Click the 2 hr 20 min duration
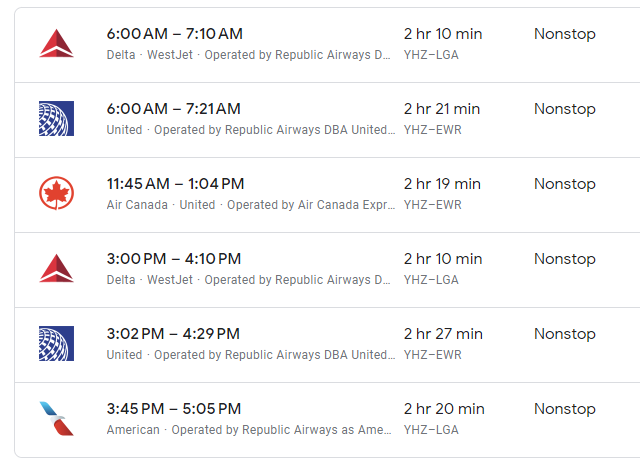Screen dimensions: 640x471 coord(443,409)
